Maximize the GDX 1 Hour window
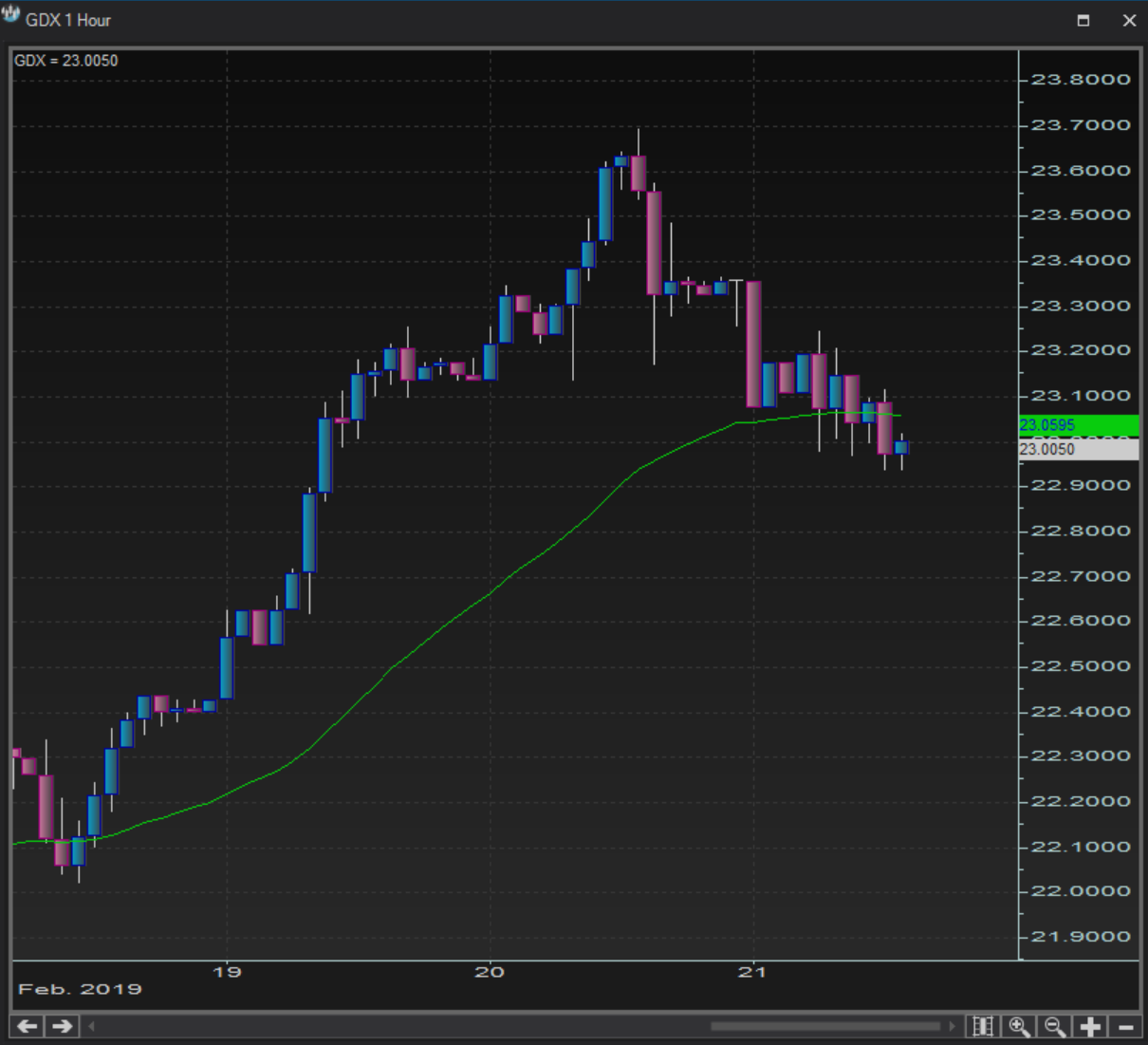Screen dimensions: 1148x1045 point(1083,20)
